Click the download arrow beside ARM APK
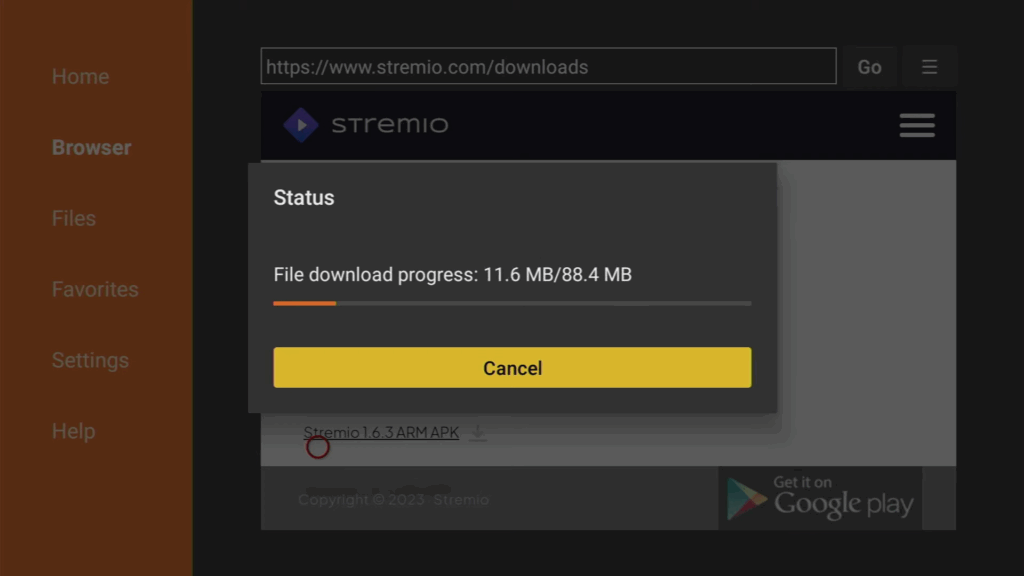 pos(478,432)
